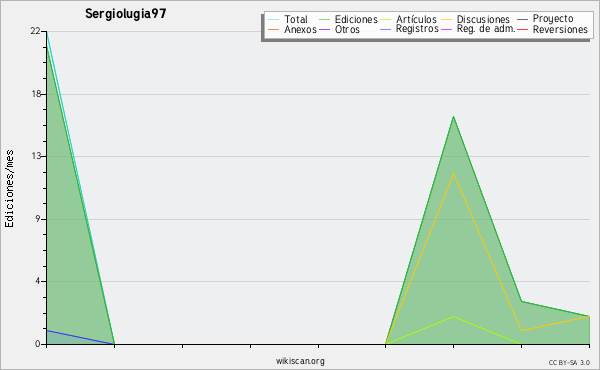Click the red Reversiones legend line swatch
600x370 pixels.
[x=522, y=29]
